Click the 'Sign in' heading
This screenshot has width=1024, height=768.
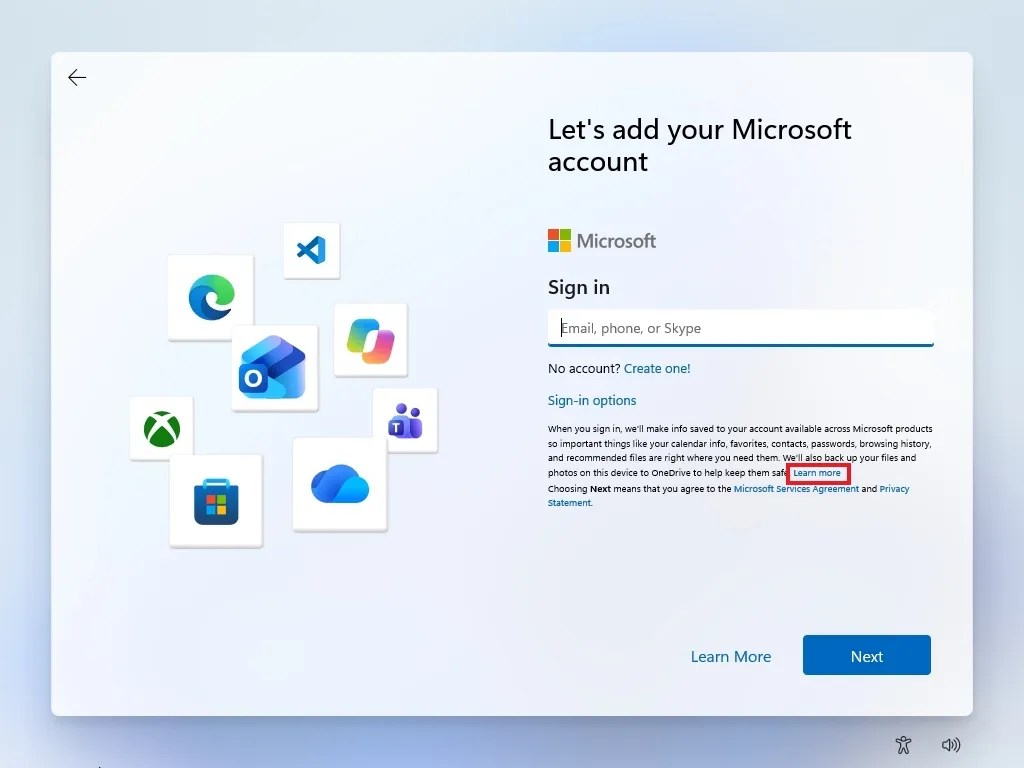(579, 287)
